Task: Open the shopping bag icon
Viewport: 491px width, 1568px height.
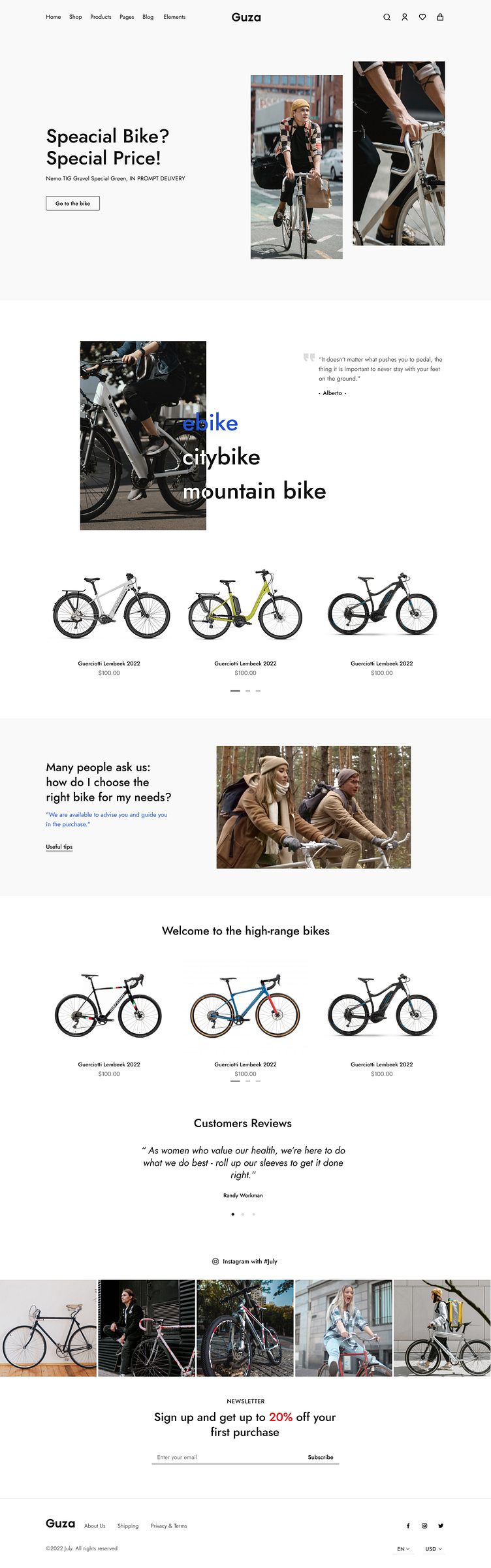Action: point(440,17)
